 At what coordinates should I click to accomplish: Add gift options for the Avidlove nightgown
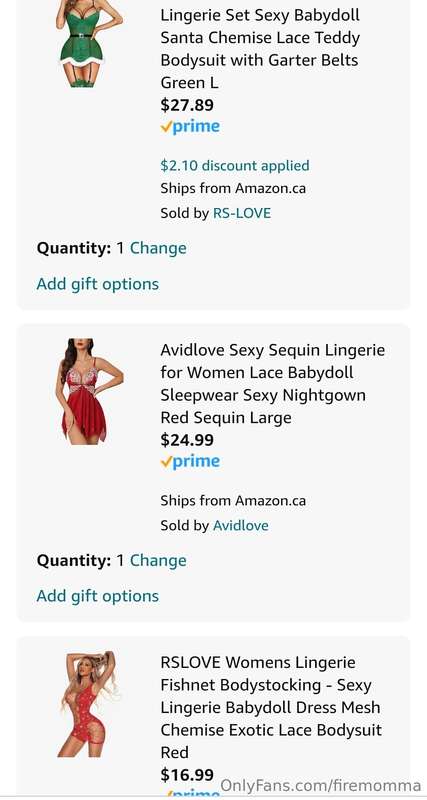point(97,596)
